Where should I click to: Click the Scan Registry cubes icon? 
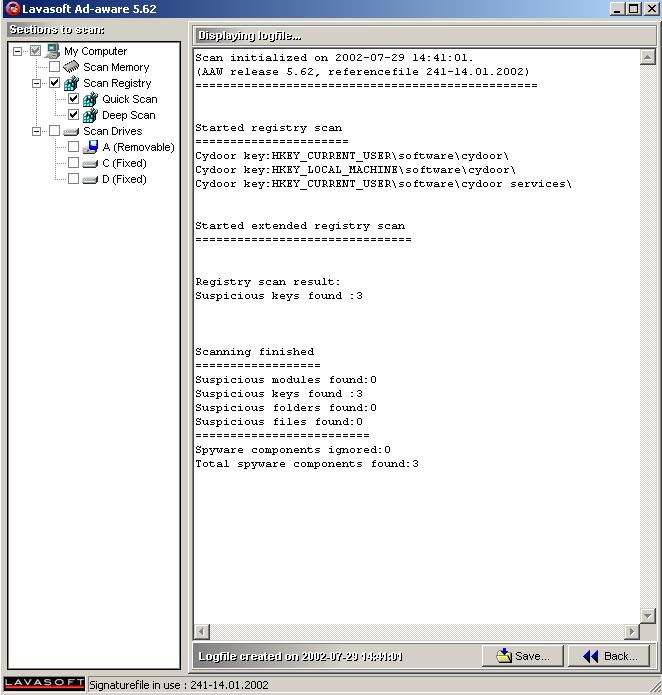click(71, 83)
